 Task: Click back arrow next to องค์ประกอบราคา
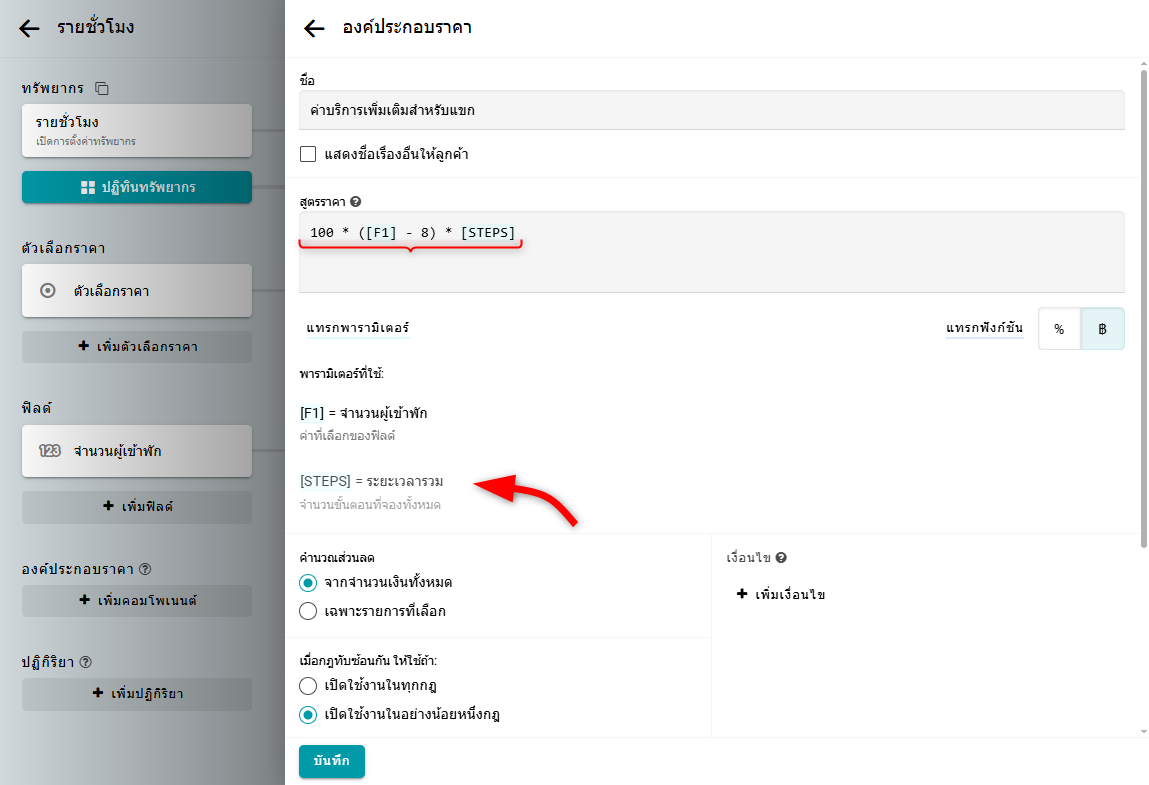pyautogui.click(x=314, y=28)
